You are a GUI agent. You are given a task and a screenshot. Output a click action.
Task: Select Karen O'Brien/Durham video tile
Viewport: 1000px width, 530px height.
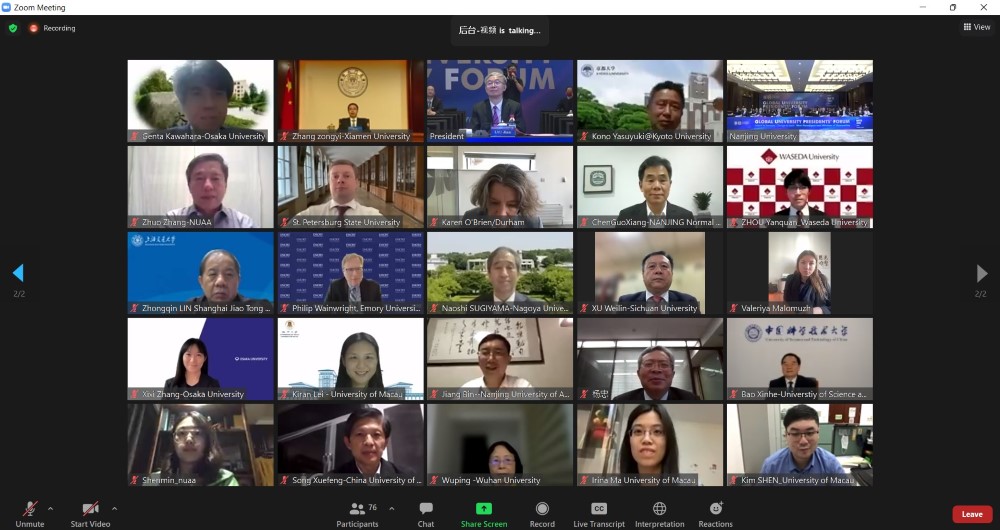point(500,187)
